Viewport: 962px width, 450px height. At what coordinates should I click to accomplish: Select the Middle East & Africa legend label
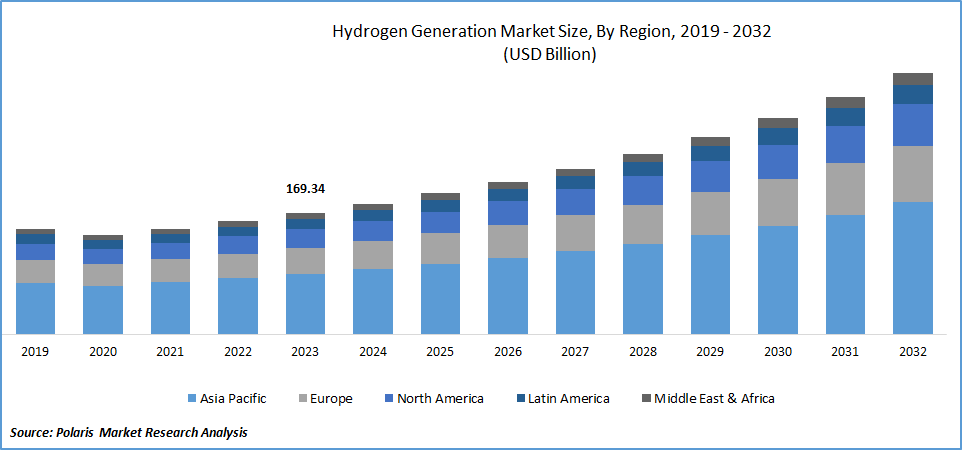click(714, 399)
